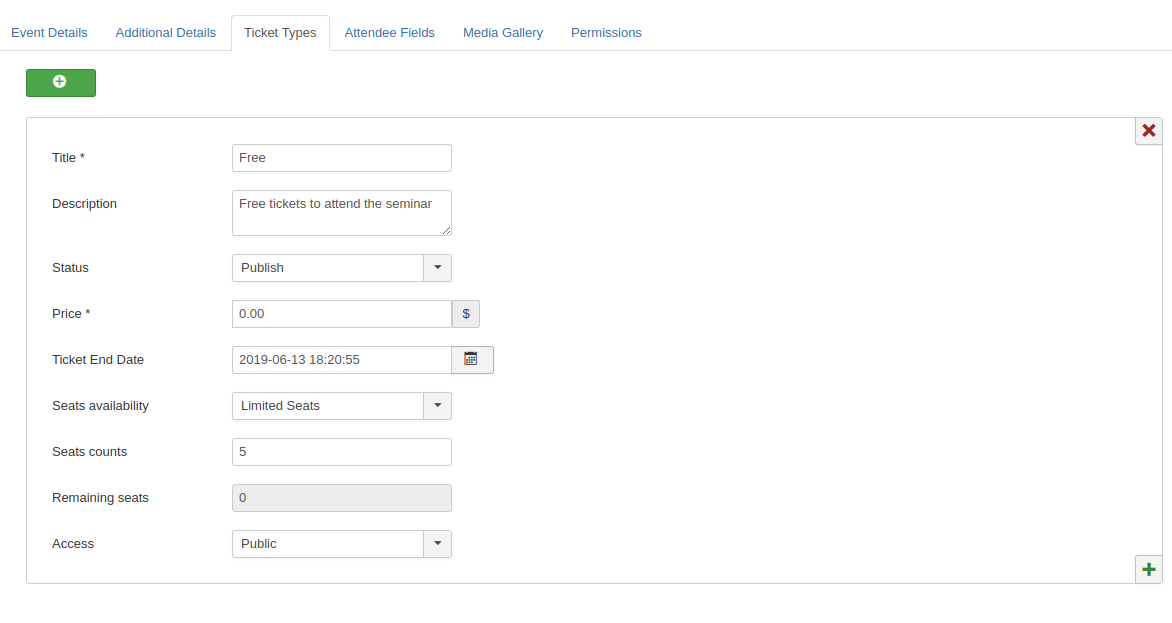The height and width of the screenshot is (623, 1172).
Task: Open the Media Gallery tab
Action: (503, 33)
